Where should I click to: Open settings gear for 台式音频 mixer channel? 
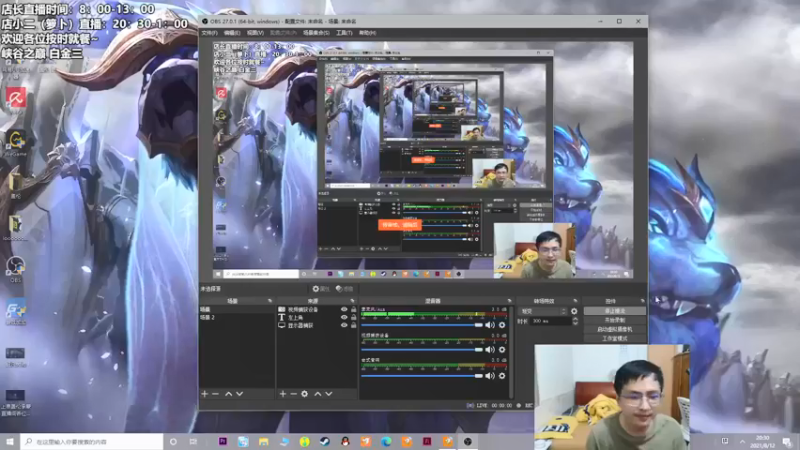(502, 376)
